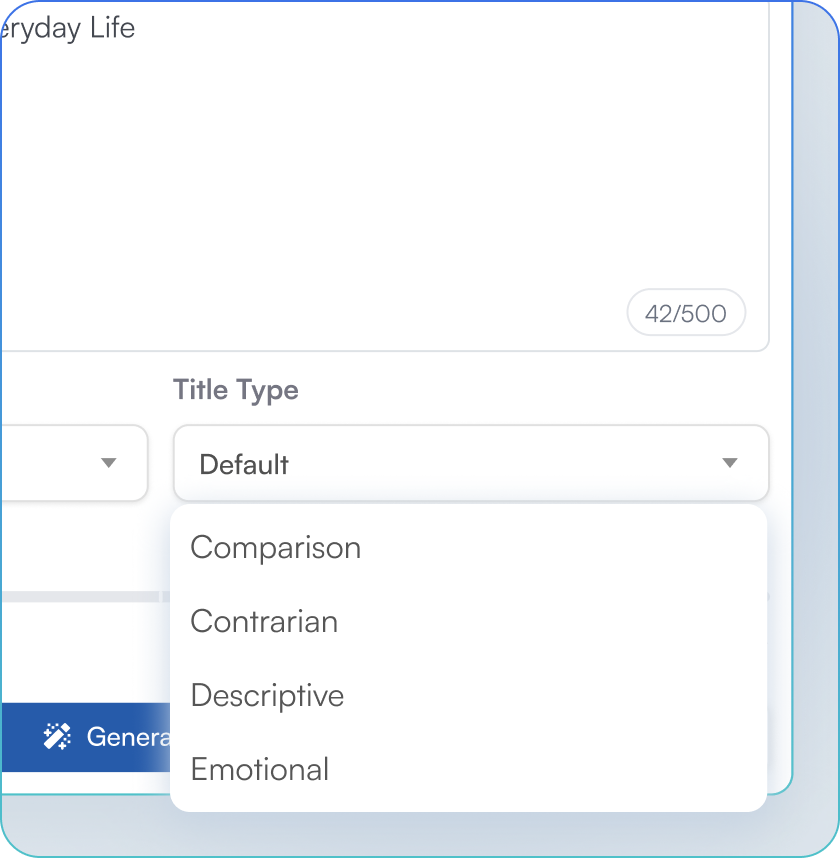
Task: Select Comparison from the title type list
Action: point(275,547)
